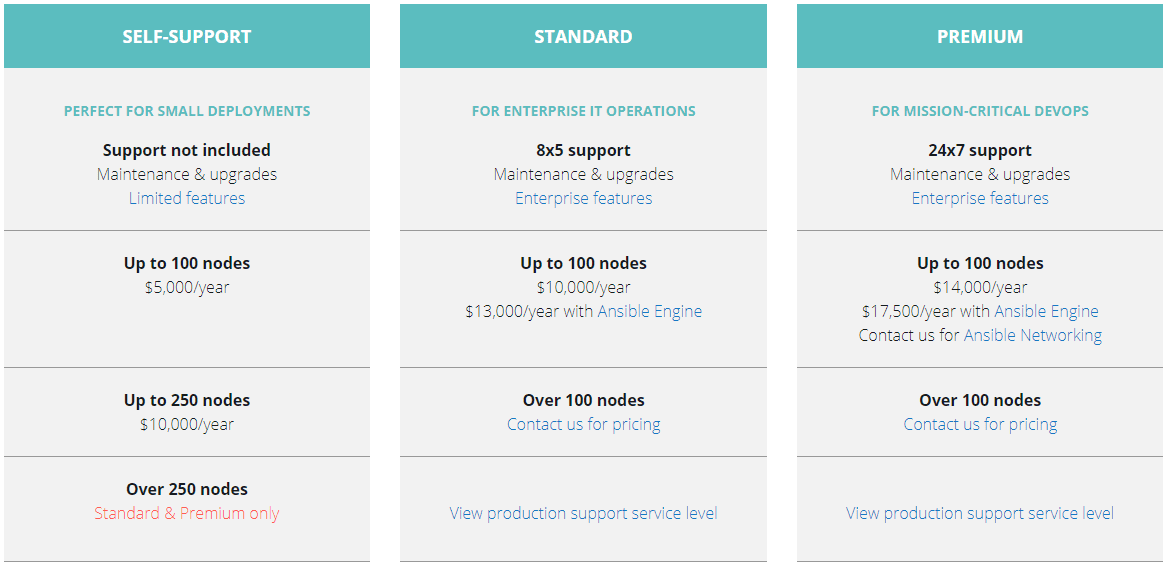The image size is (1170, 569).
Task: Select the SELF-SUPPORT plan header
Action: tap(187, 37)
